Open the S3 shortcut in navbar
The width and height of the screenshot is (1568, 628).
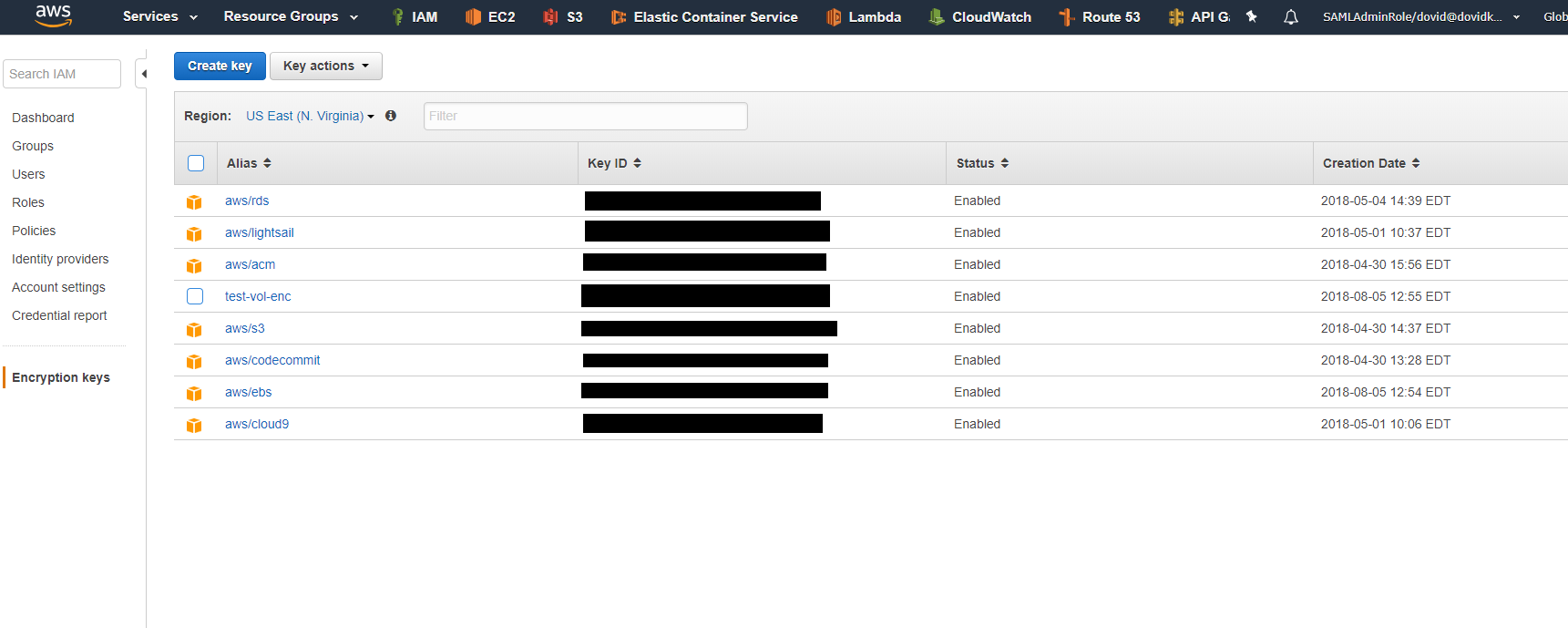[x=562, y=16]
